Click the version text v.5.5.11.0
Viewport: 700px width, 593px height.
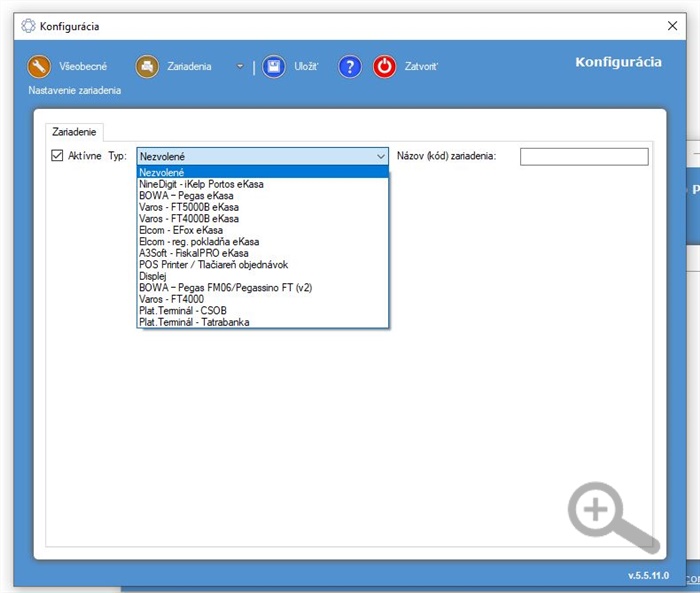pyautogui.click(x=649, y=575)
